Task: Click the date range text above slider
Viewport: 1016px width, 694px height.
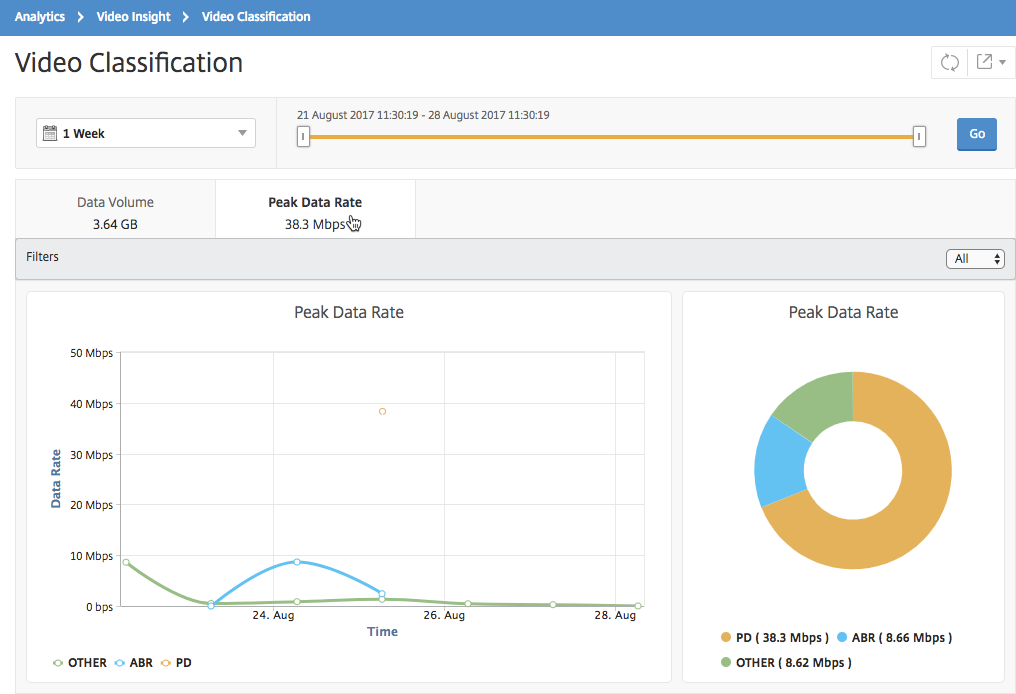Action: [x=423, y=115]
